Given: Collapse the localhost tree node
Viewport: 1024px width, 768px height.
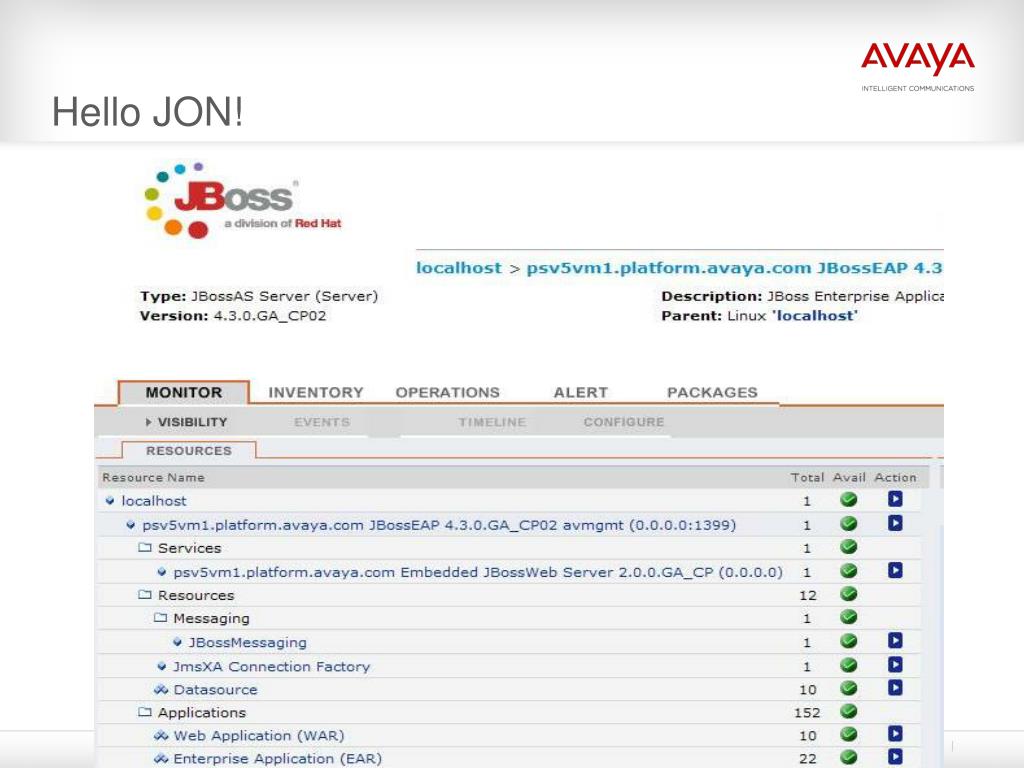Looking at the screenshot, I should coord(110,501).
